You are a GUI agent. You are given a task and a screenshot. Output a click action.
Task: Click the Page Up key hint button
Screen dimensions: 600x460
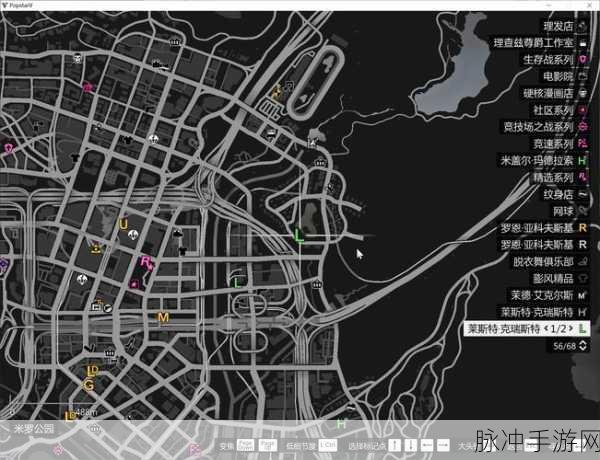pyautogui.click(x=268, y=445)
